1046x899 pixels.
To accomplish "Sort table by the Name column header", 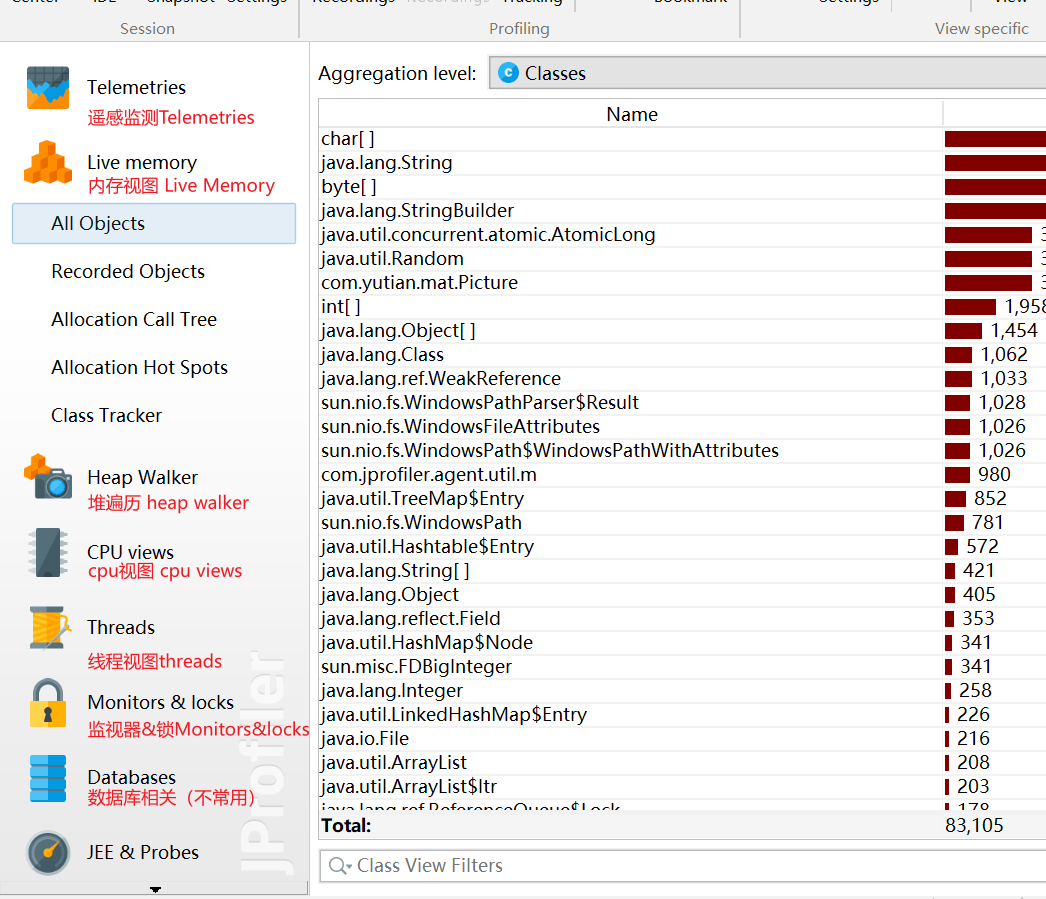I will click(631, 114).
